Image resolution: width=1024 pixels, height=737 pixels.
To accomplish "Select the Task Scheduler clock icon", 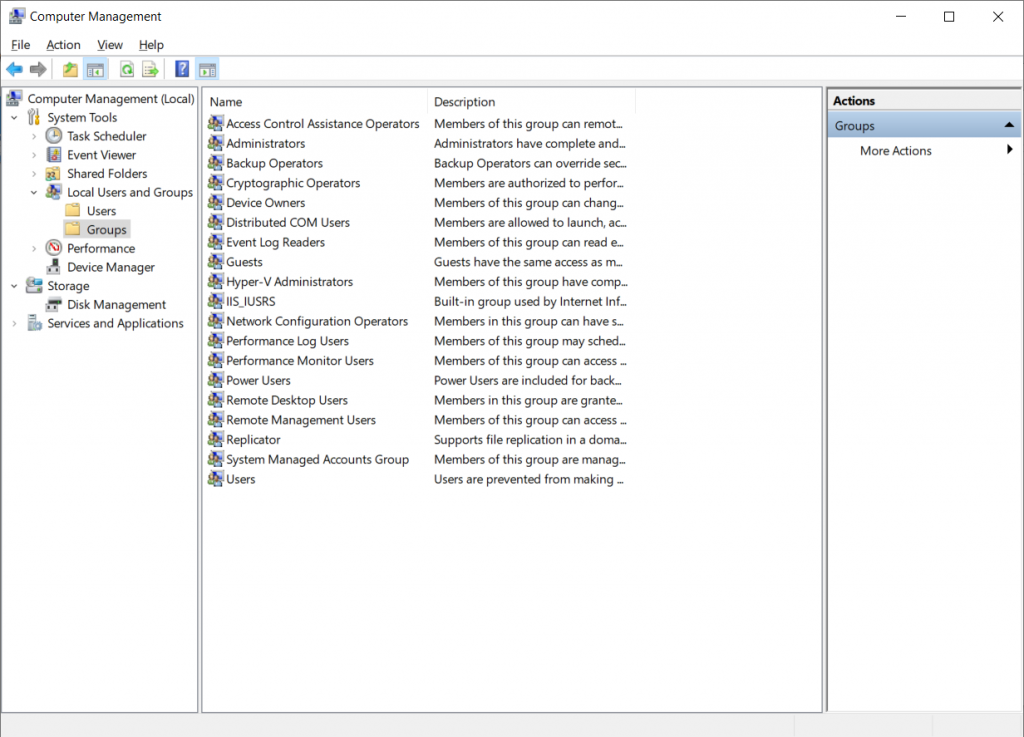I will pos(54,136).
